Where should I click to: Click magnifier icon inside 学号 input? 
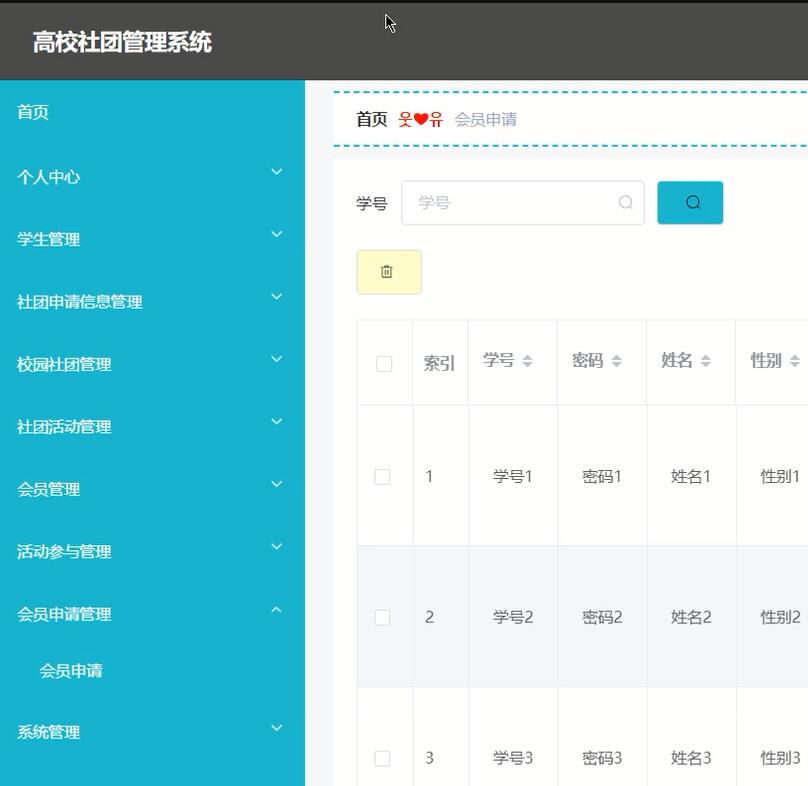click(626, 203)
